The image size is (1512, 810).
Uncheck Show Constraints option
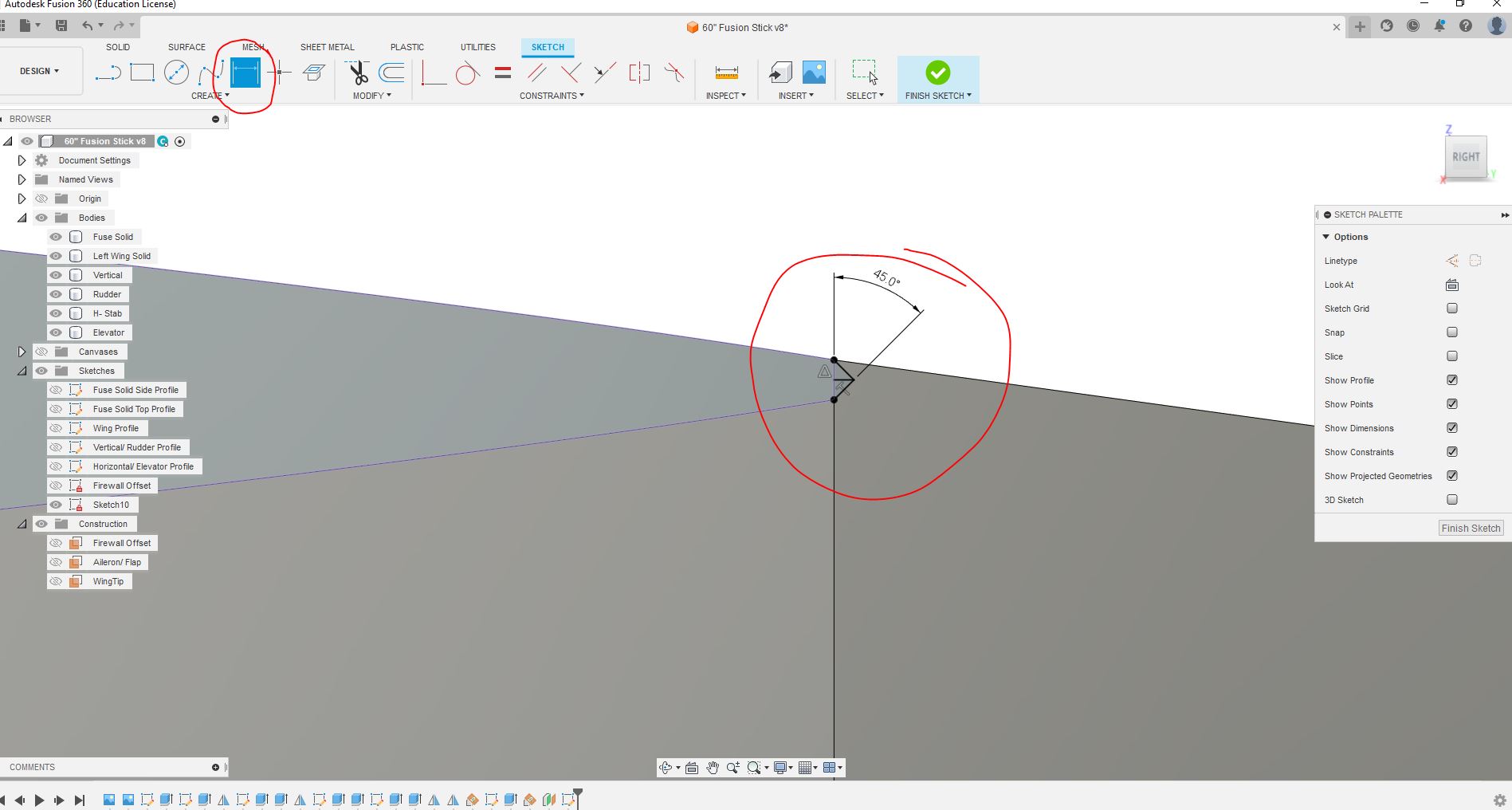1451,452
